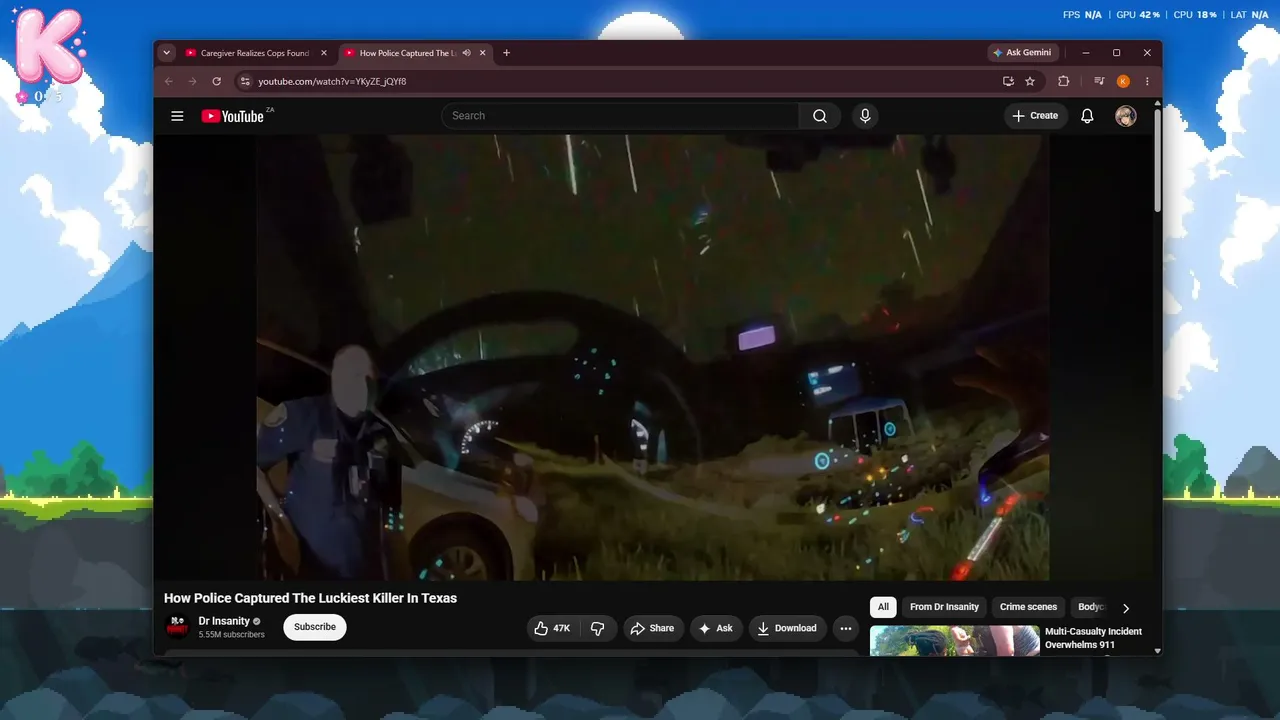The height and width of the screenshot is (720, 1280).
Task: Like the video with thumbs up
Action: 552,628
